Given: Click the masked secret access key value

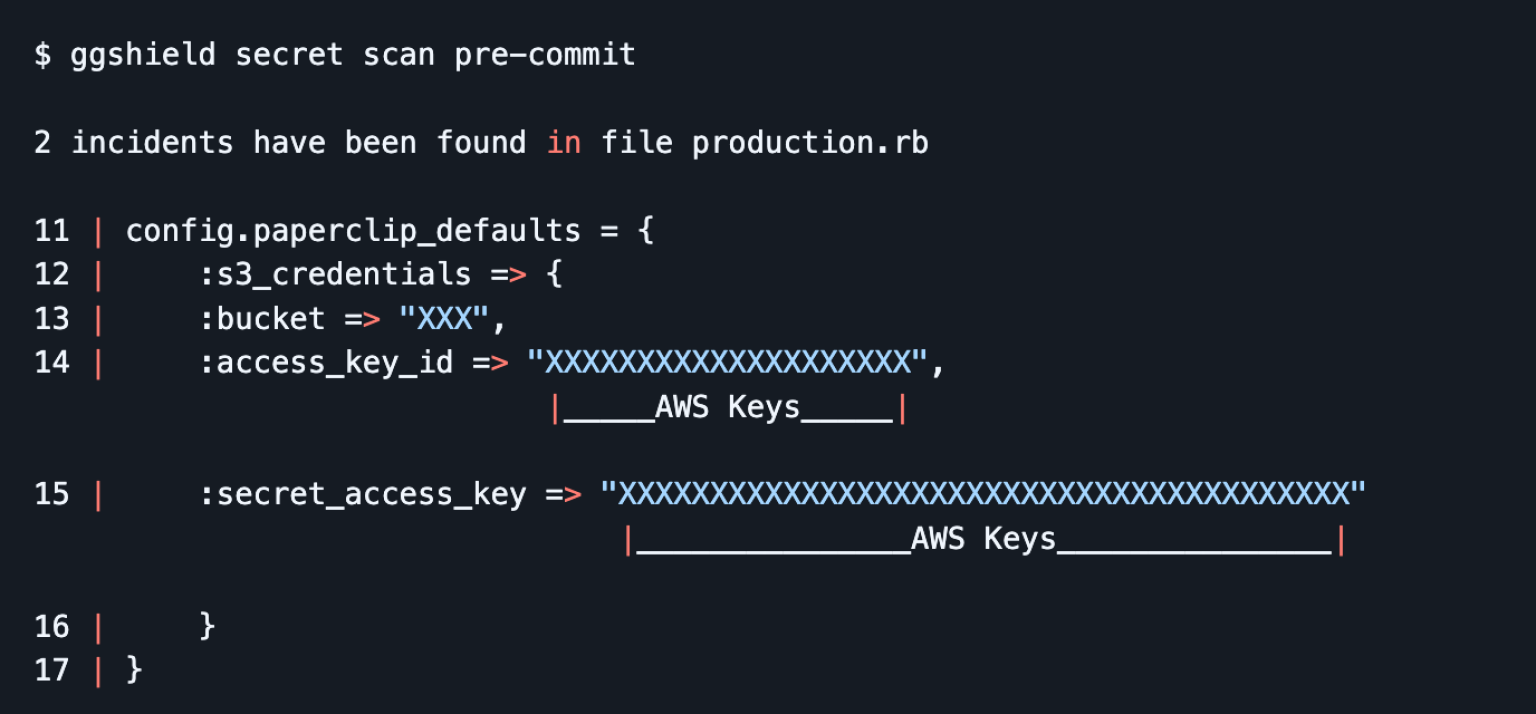Looking at the screenshot, I should (983, 494).
